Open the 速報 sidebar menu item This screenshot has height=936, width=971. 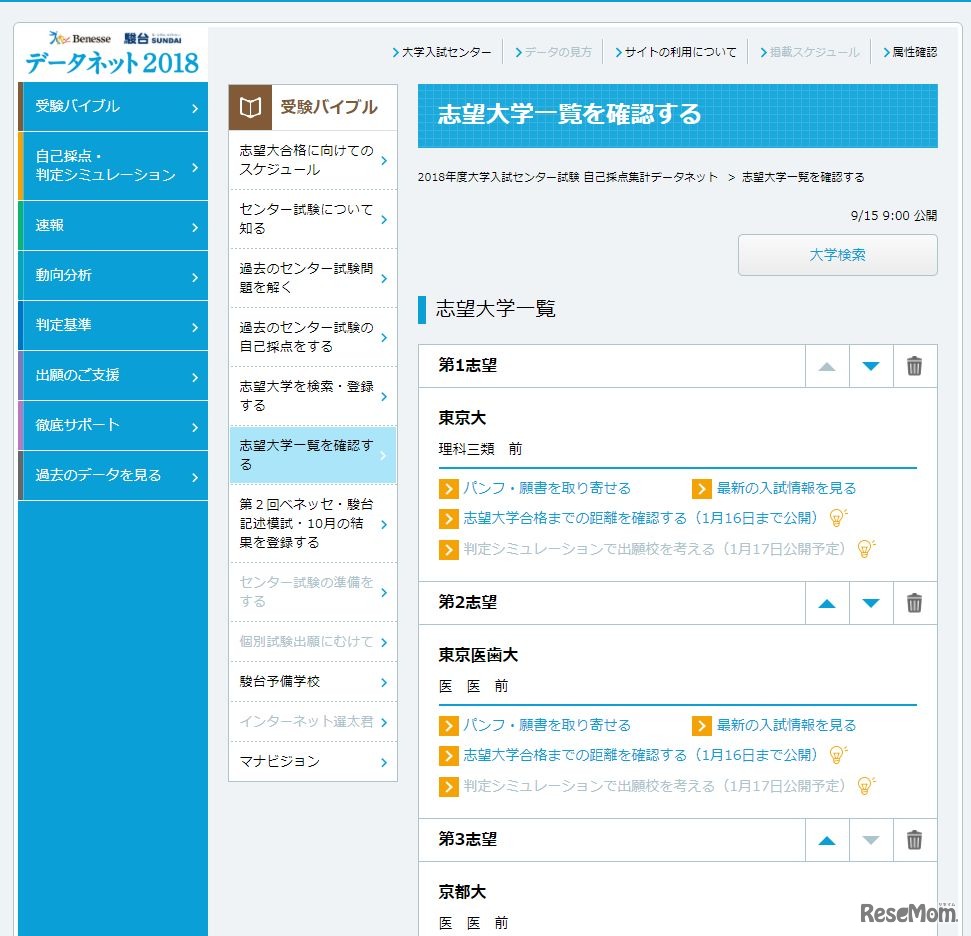pos(110,226)
